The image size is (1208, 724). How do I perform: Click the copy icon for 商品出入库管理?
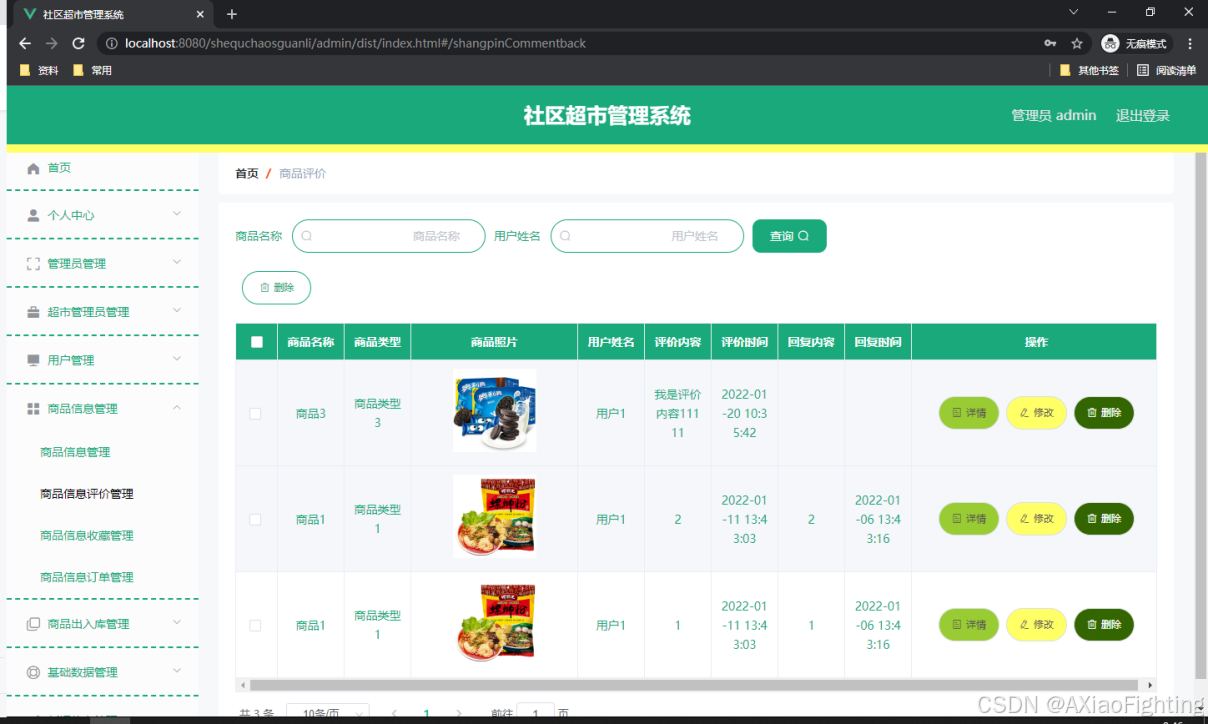point(33,624)
